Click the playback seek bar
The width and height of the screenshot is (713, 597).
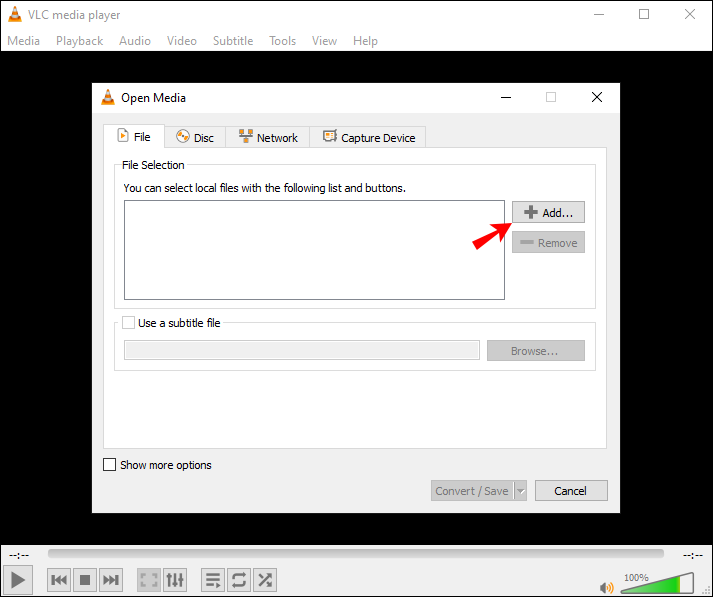pyautogui.click(x=356, y=553)
